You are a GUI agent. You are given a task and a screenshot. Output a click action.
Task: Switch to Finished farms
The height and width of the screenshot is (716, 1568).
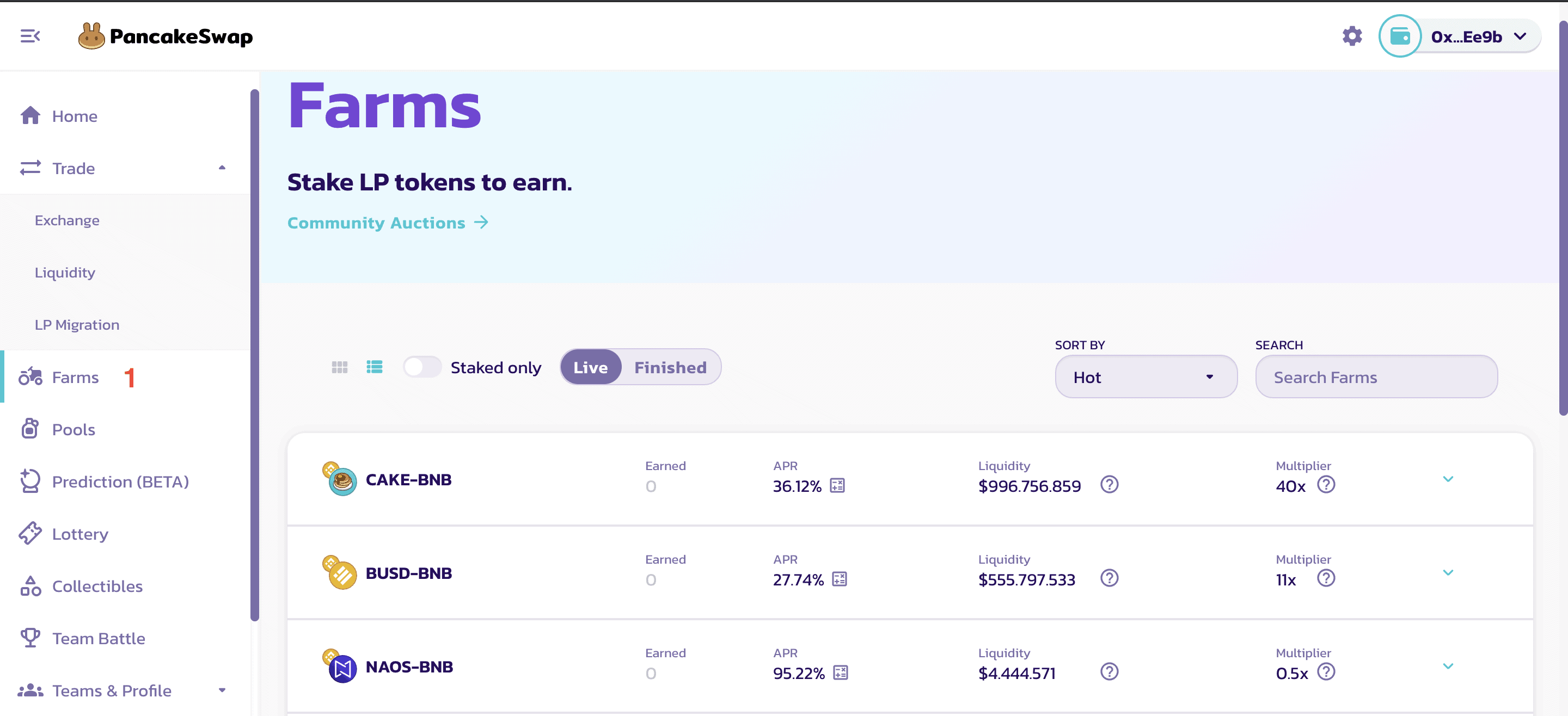coord(670,367)
